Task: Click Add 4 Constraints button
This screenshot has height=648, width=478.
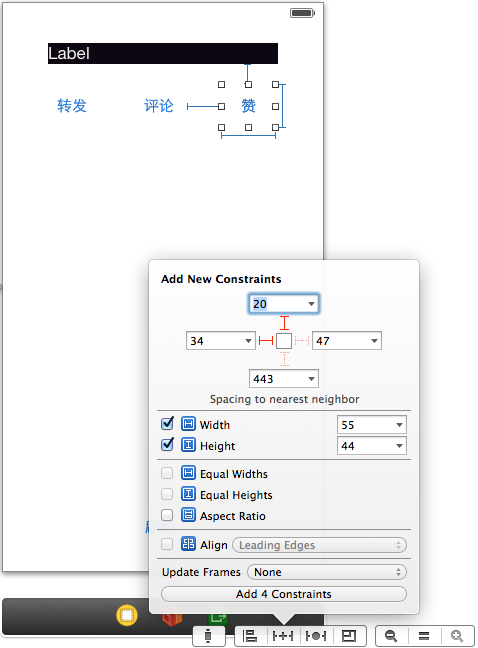Action: 284,594
